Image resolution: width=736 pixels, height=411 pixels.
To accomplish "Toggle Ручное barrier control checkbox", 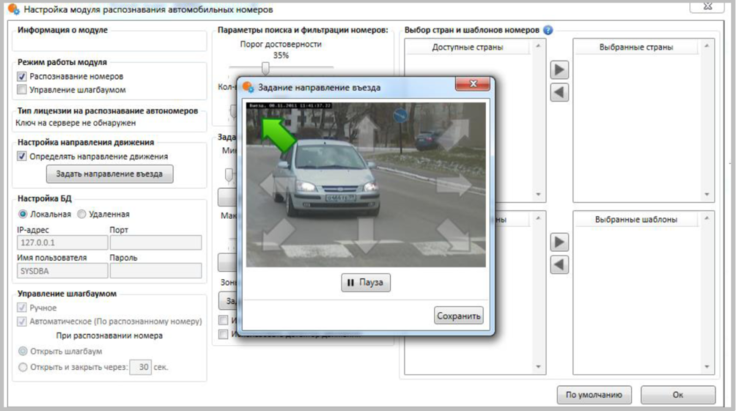I will click(22, 308).
